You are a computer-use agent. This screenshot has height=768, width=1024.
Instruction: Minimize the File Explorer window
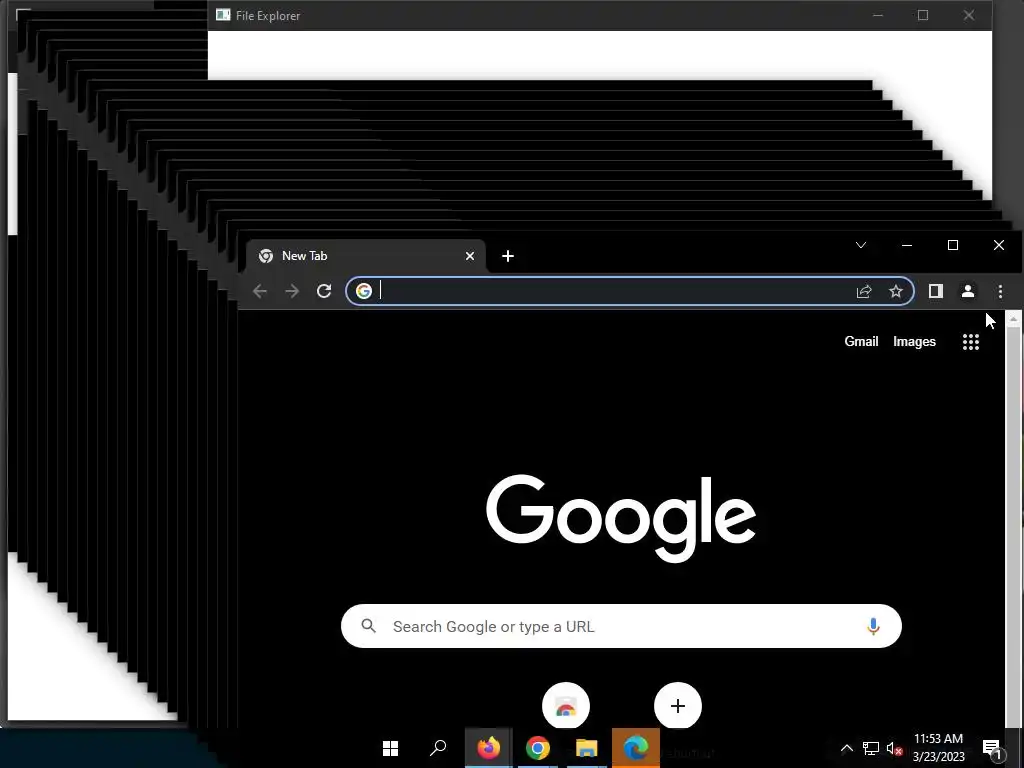pos(878,15)
